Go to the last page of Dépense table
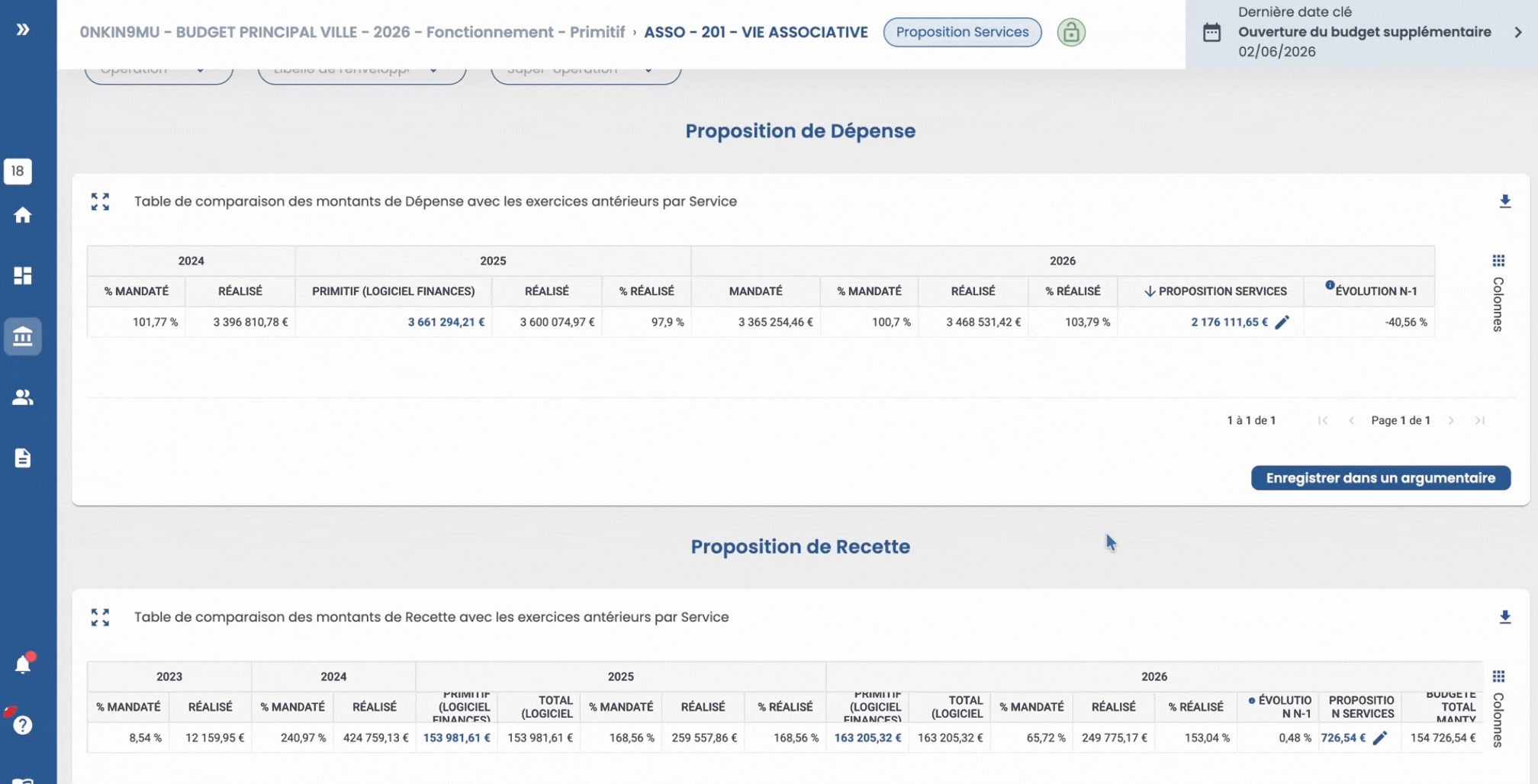This screenshot has height=784, width=1538. click(1479, 421)
